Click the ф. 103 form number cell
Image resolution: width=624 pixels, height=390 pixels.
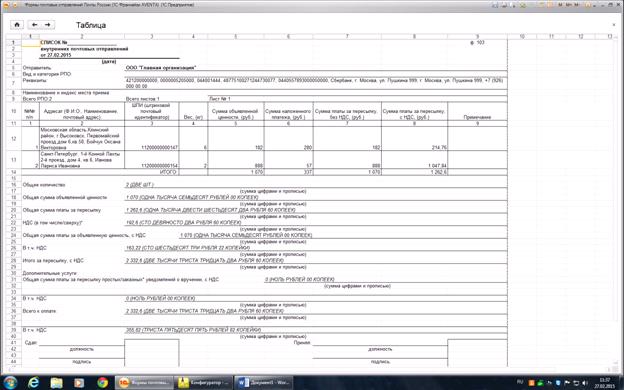click(x=477, y=42)
